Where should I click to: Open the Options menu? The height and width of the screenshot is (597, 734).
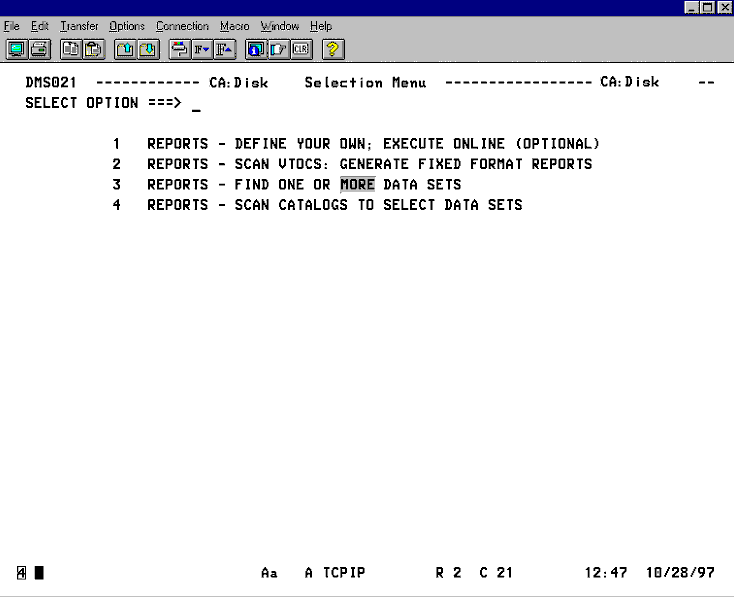(127, 26)
